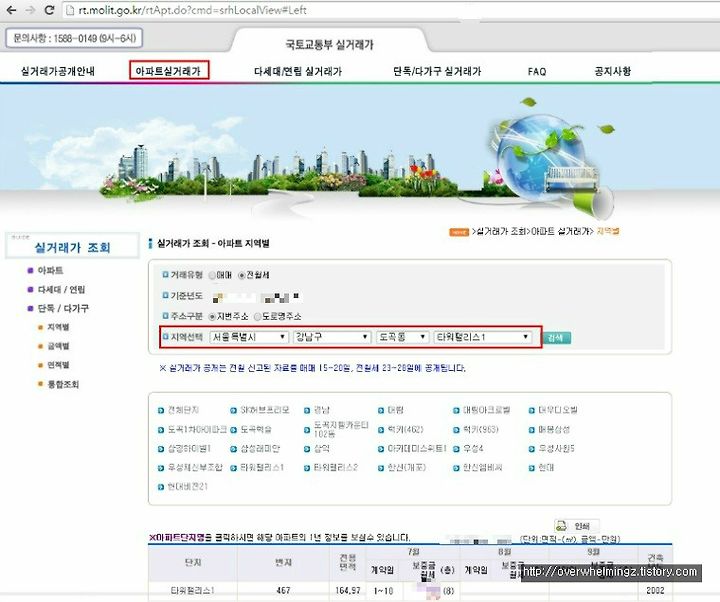The height and width of the screenshot is (602, 720).
Task: Select the 매매 radio button
Action: (212, 276)
